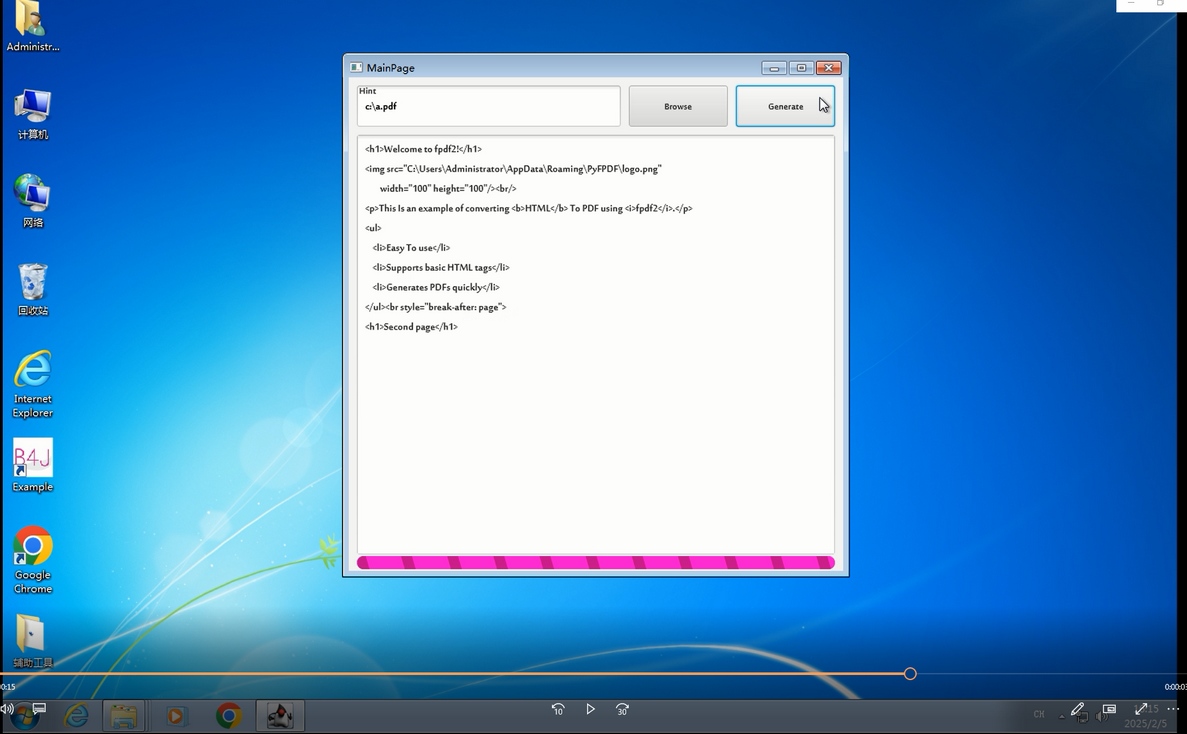
Task: Click the 'width="100" height="100"' line
Action: coord(447,188)
